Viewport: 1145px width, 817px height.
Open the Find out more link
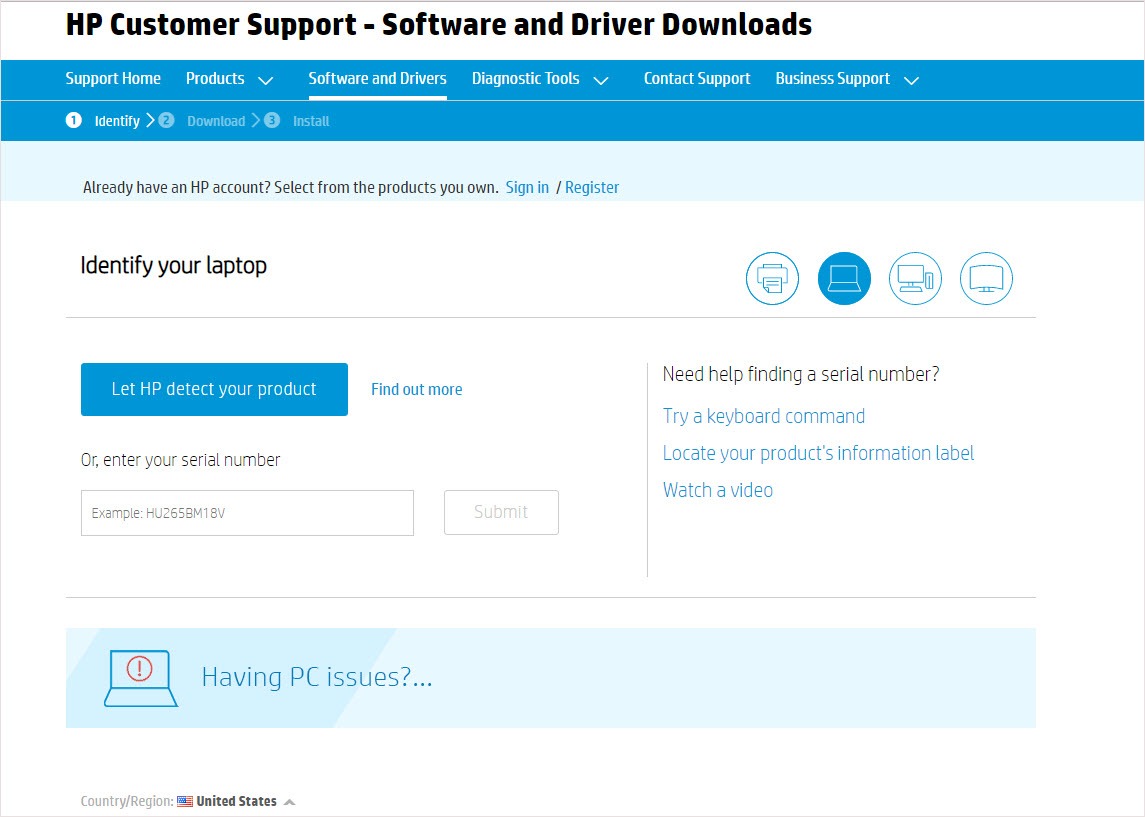(x=417, y=389)
